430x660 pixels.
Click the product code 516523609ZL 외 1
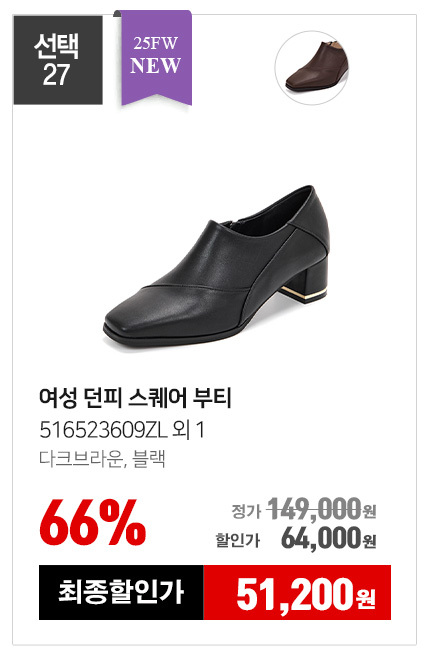[x=122, y=430]
